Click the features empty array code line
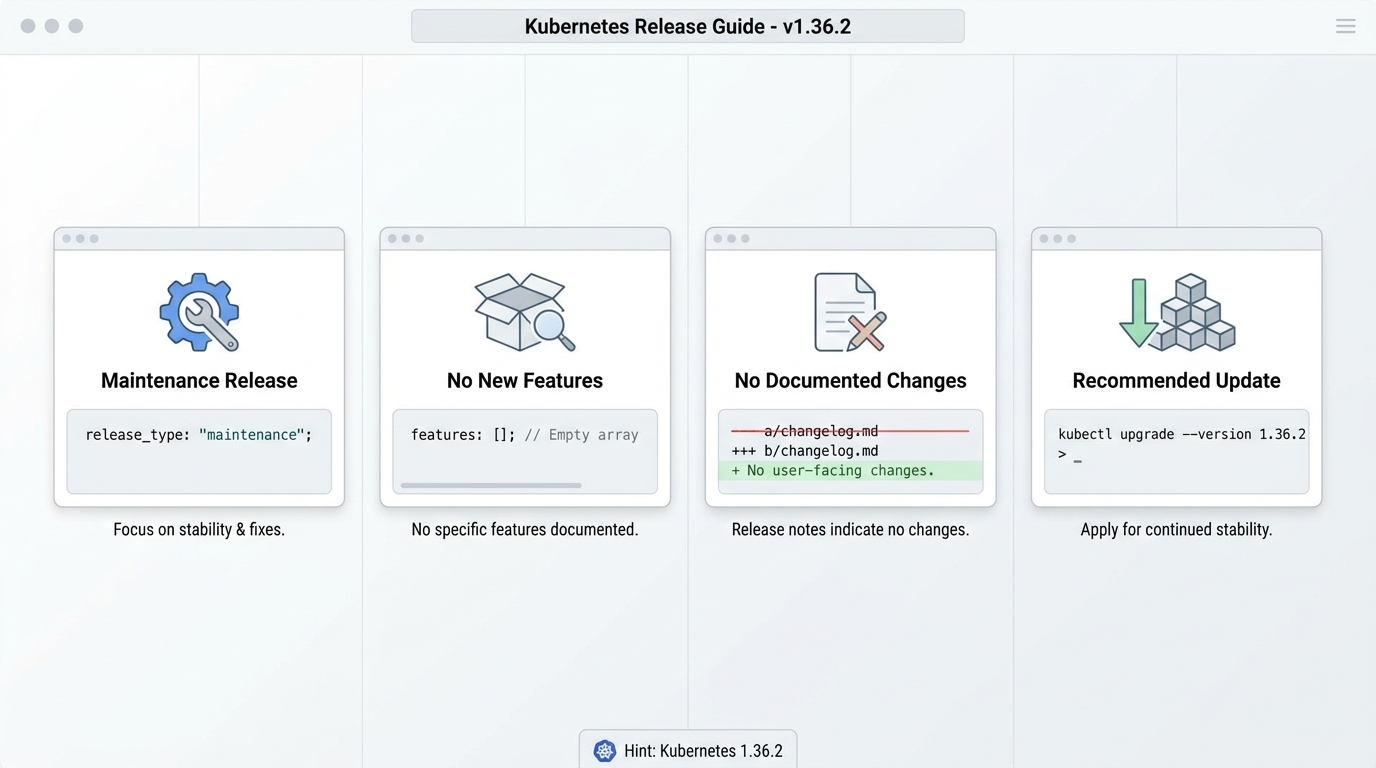 [x=525, y=435]
